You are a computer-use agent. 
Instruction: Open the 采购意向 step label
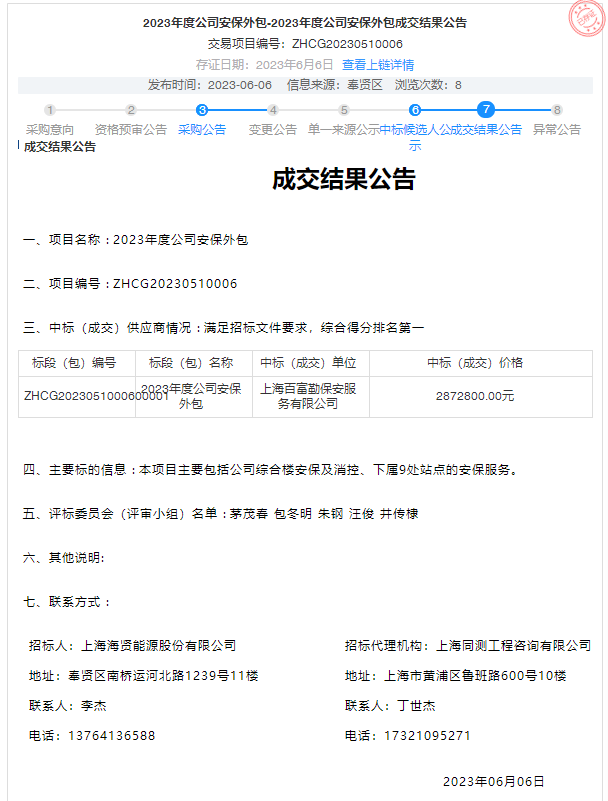coord(50,130)
